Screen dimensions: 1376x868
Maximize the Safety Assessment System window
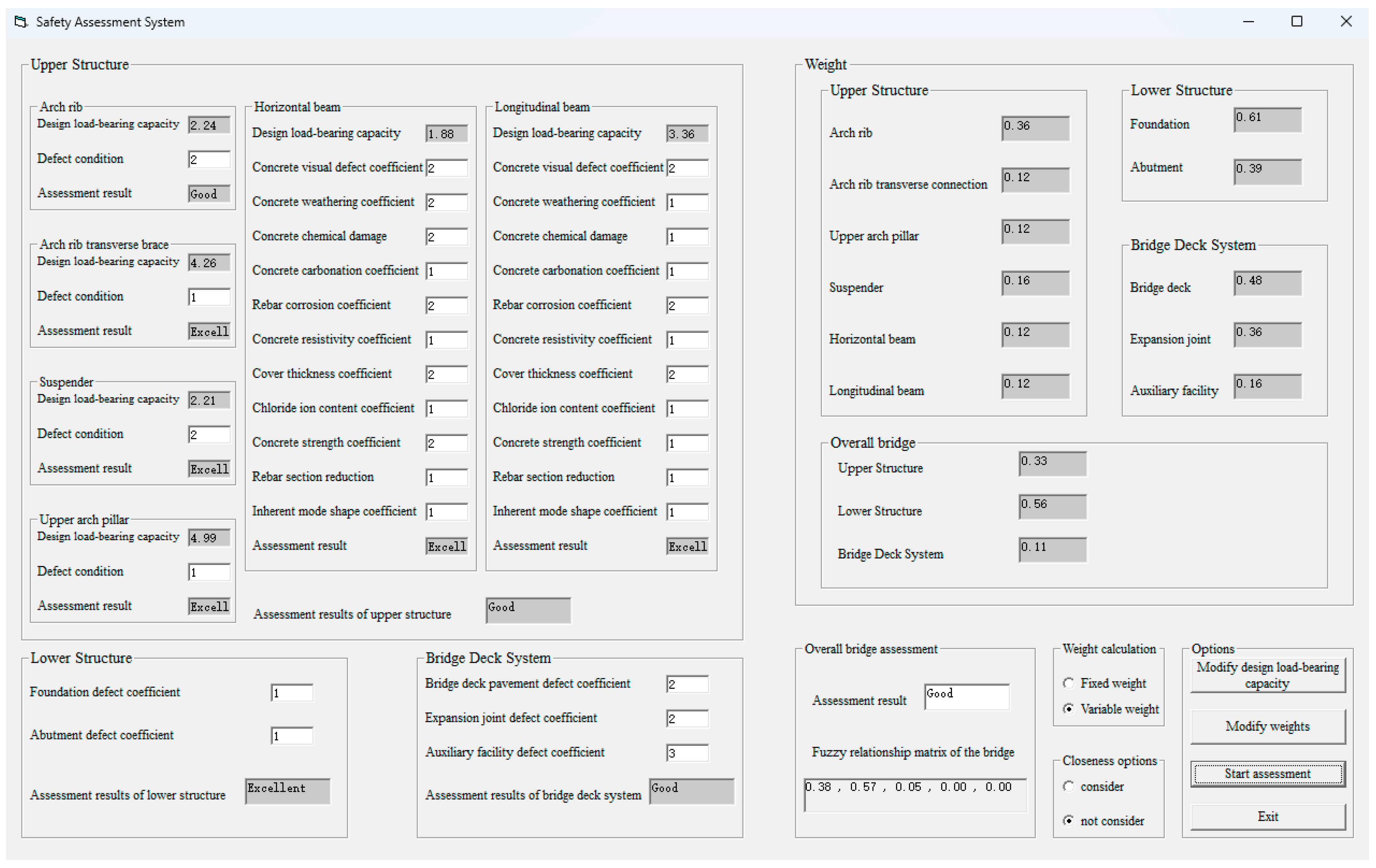click(1297, 22)
